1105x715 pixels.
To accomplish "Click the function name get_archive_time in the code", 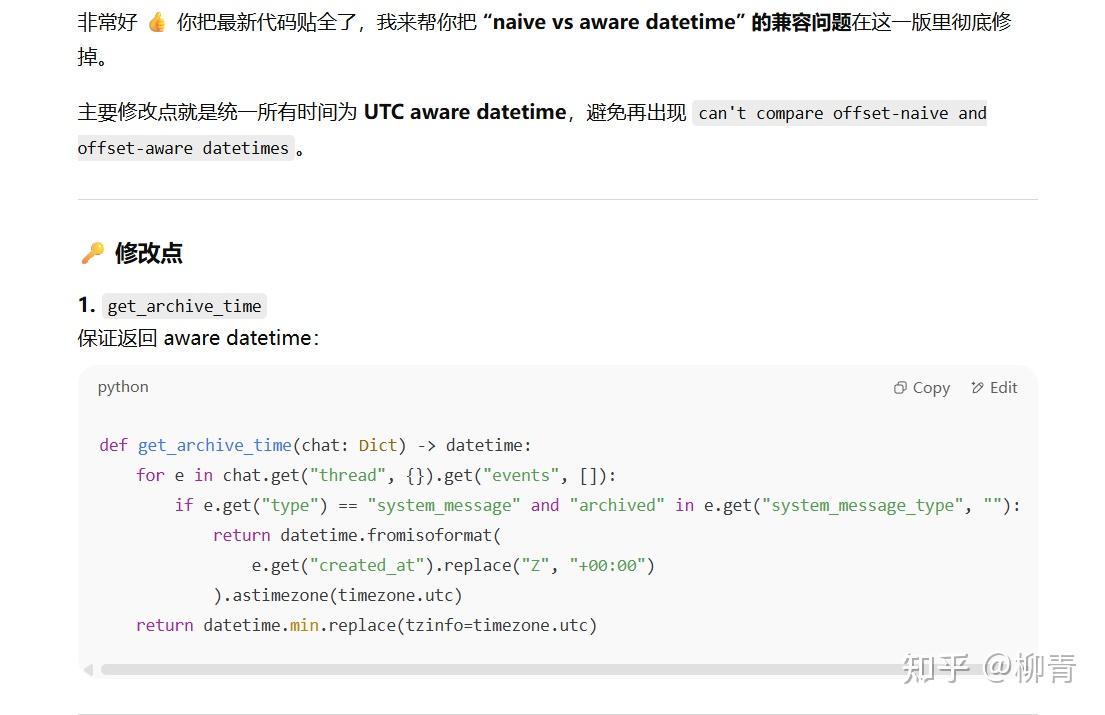I will [214, 445].
